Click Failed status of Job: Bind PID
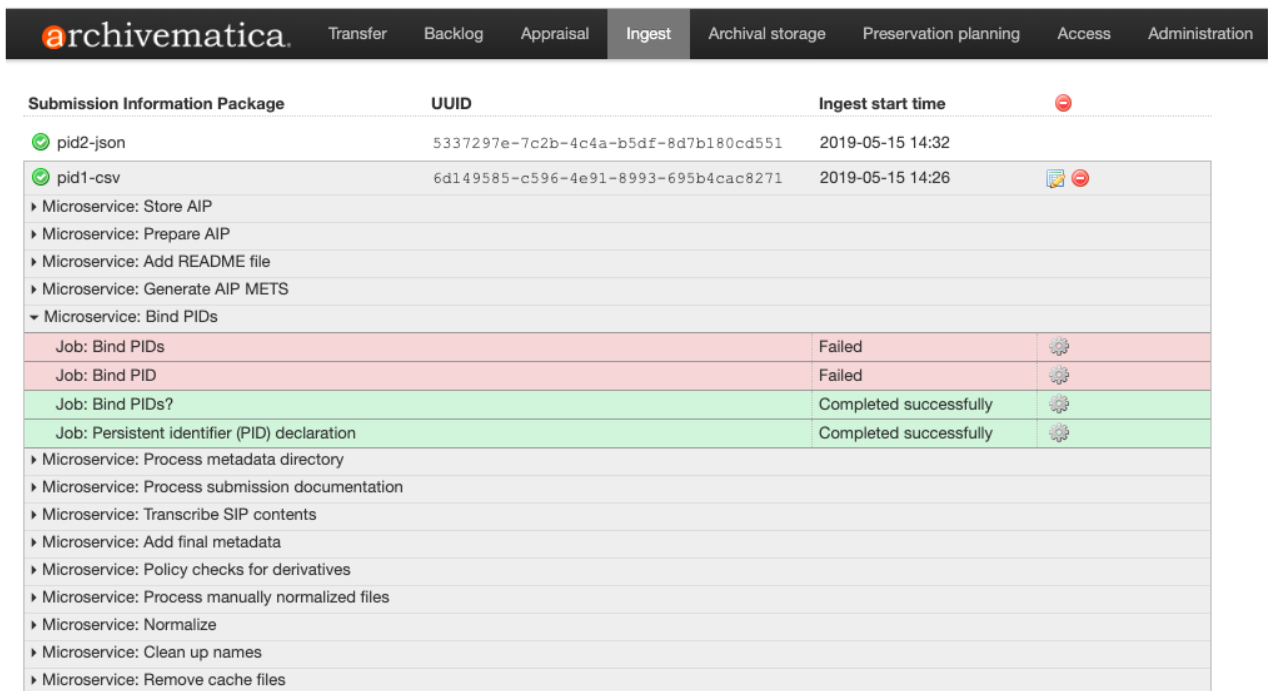 (840, 376)
